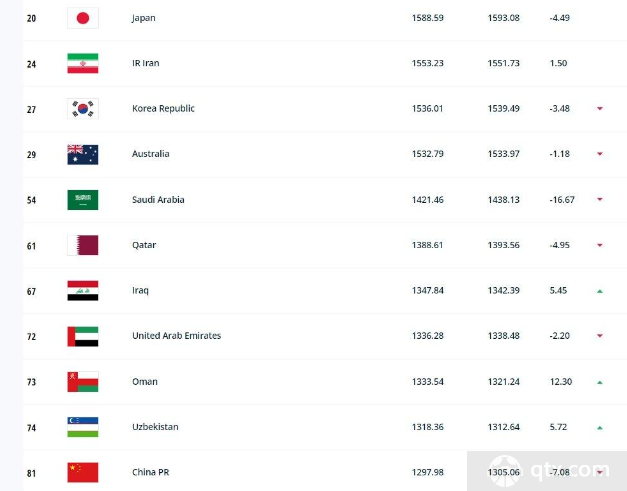This screenshot has width=627, height=491.
Task: Open the United Arab Emirates team link
Action: point(176,335)
